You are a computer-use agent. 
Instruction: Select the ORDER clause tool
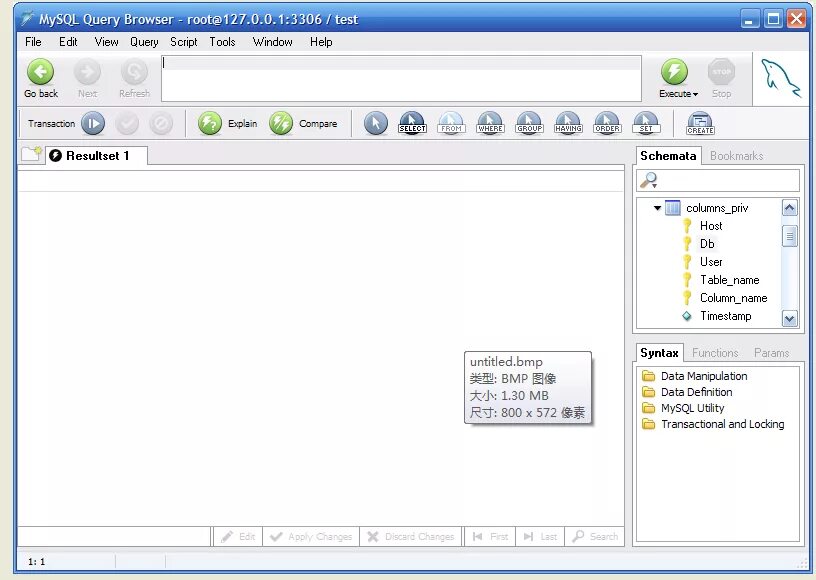pos(607,124)
